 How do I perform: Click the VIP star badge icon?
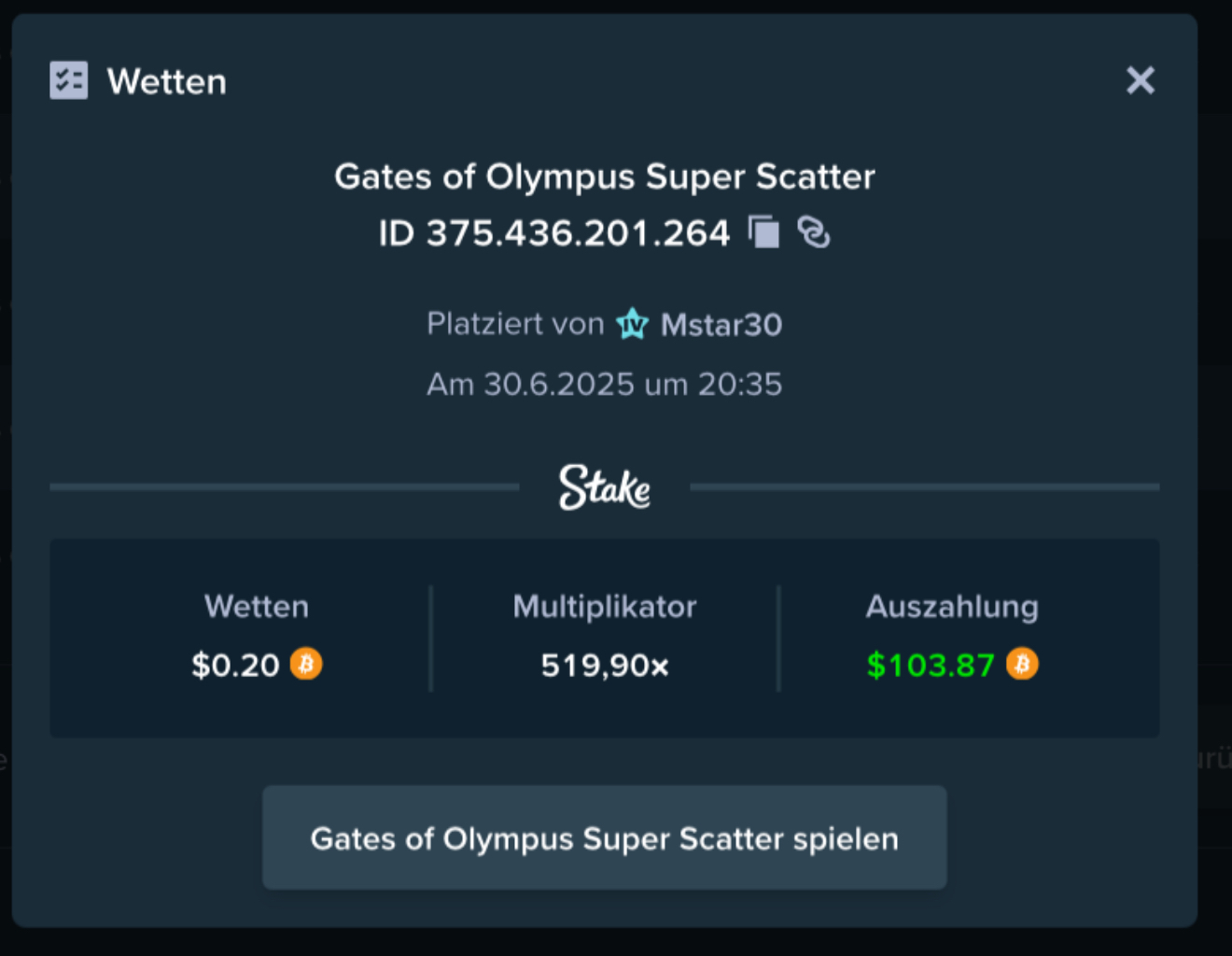pos(632,324)
